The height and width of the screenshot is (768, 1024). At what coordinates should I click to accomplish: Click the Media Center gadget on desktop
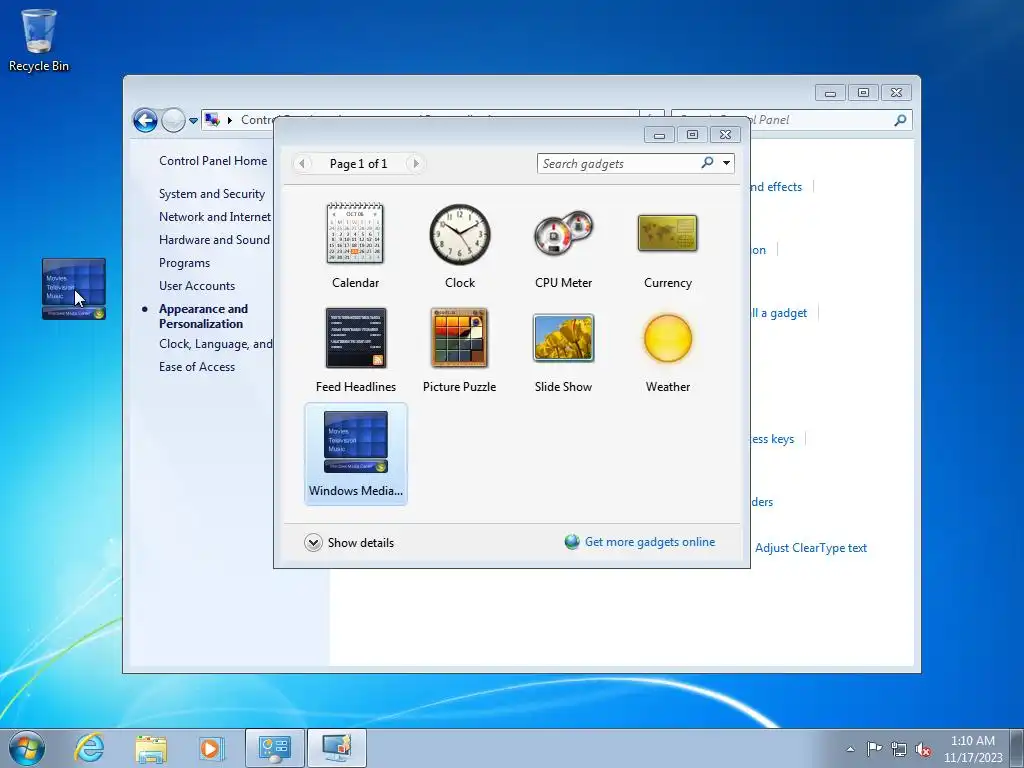[x=73, y=288]
